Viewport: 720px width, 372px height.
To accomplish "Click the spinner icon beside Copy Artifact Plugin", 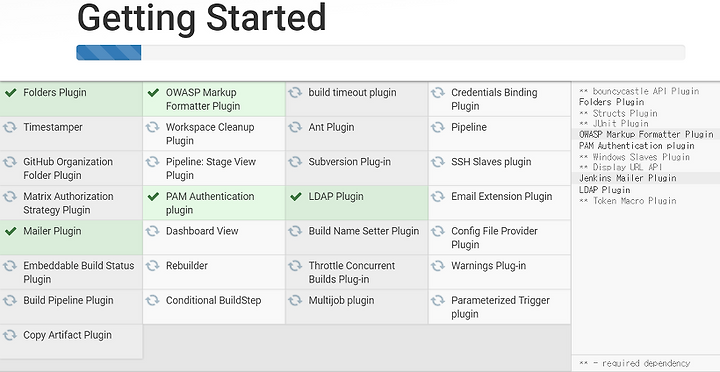I will pyautogui.click(x=10, y=335).
